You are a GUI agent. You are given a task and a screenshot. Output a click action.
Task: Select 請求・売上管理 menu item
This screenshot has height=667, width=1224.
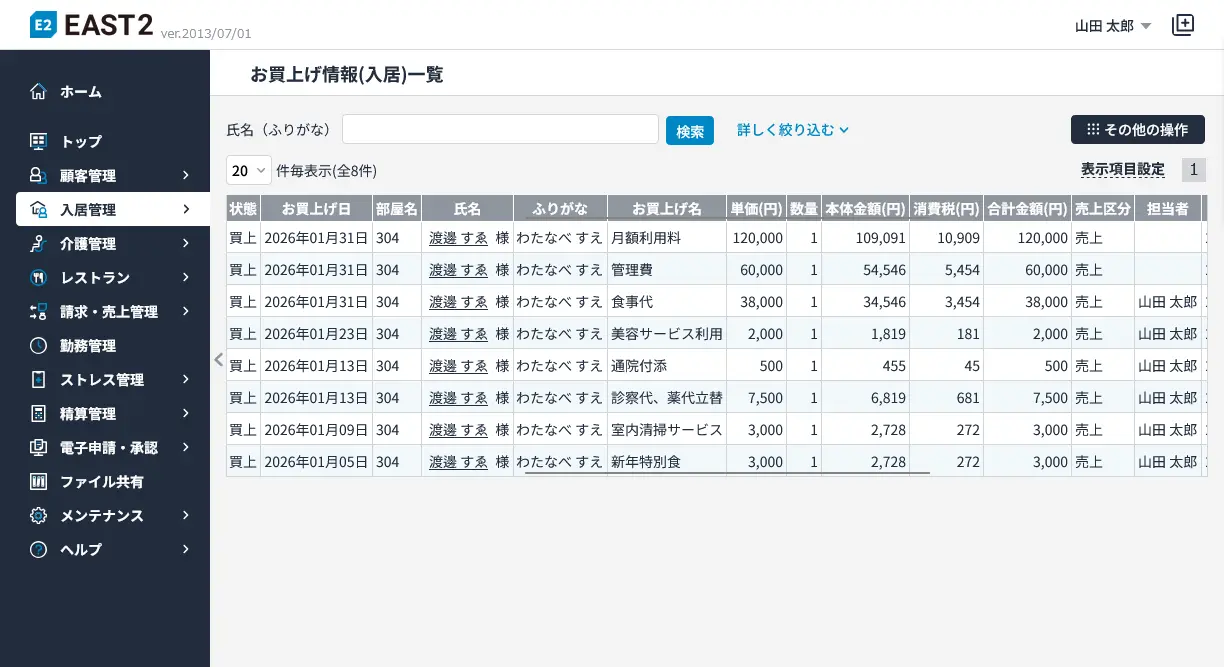click(x=108, y=312)
